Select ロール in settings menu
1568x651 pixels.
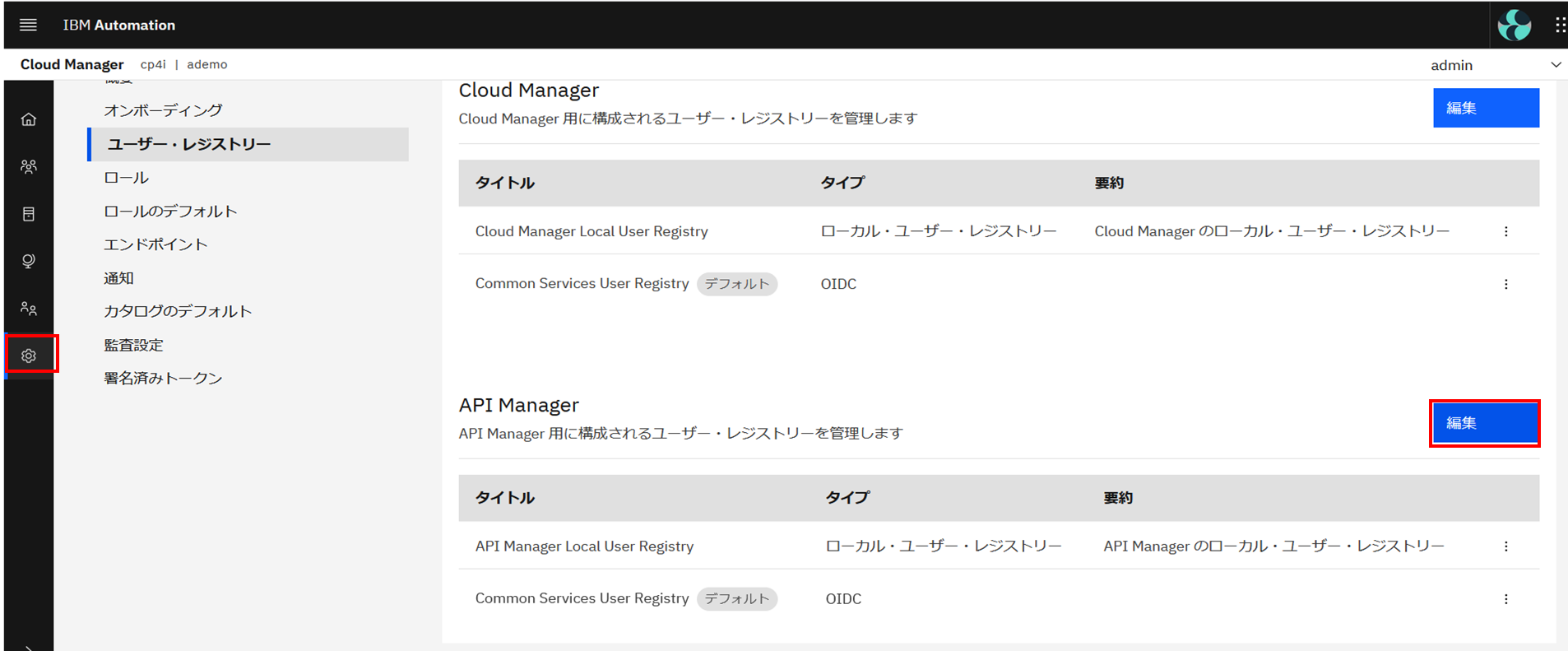127,178
